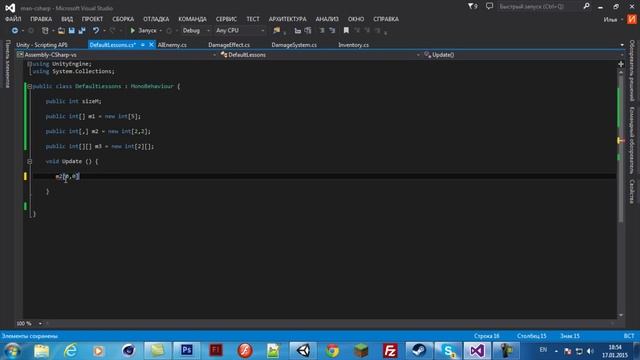640x360 pixels.
Task: Open Unity from the taskbar
Action: [x=303, y=351]
